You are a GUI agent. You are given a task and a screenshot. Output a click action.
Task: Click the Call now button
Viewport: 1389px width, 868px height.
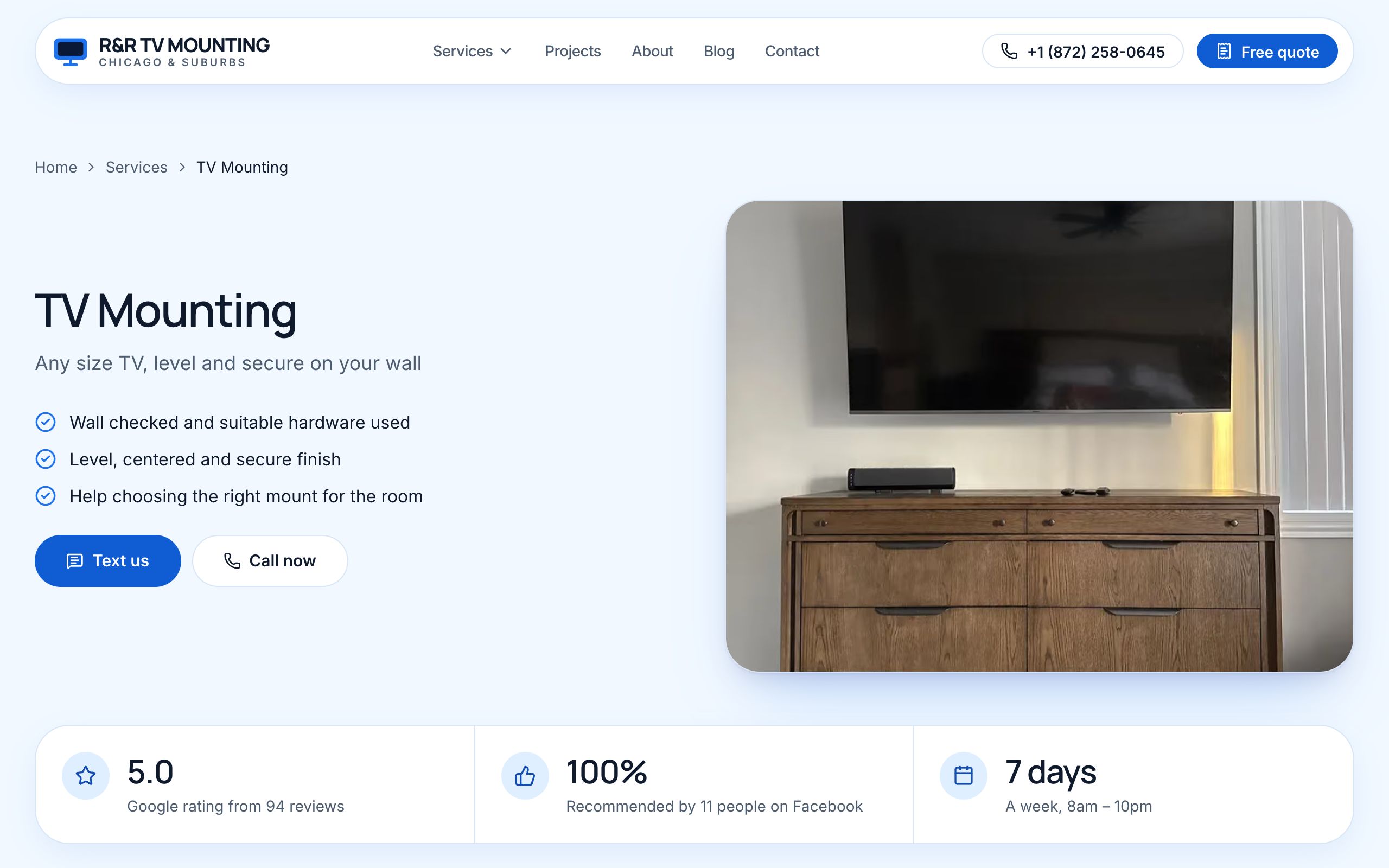pos(270,561)
